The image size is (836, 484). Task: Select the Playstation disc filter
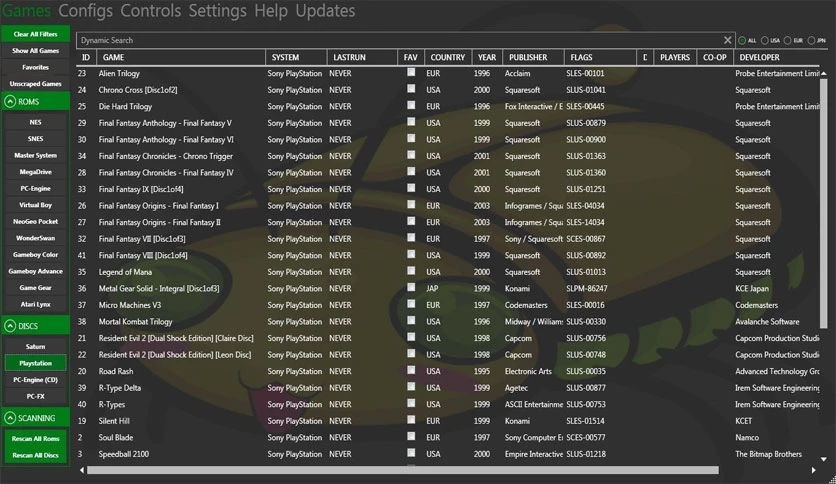(x=35, y=363)
